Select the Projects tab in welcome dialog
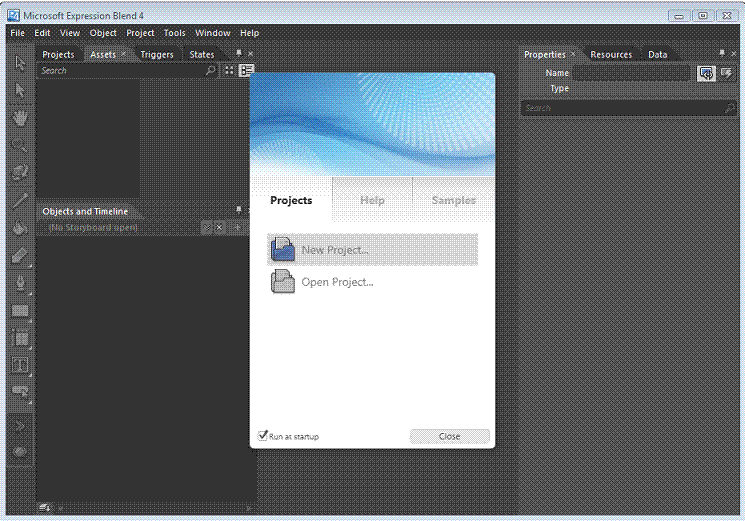 (291, 200)
